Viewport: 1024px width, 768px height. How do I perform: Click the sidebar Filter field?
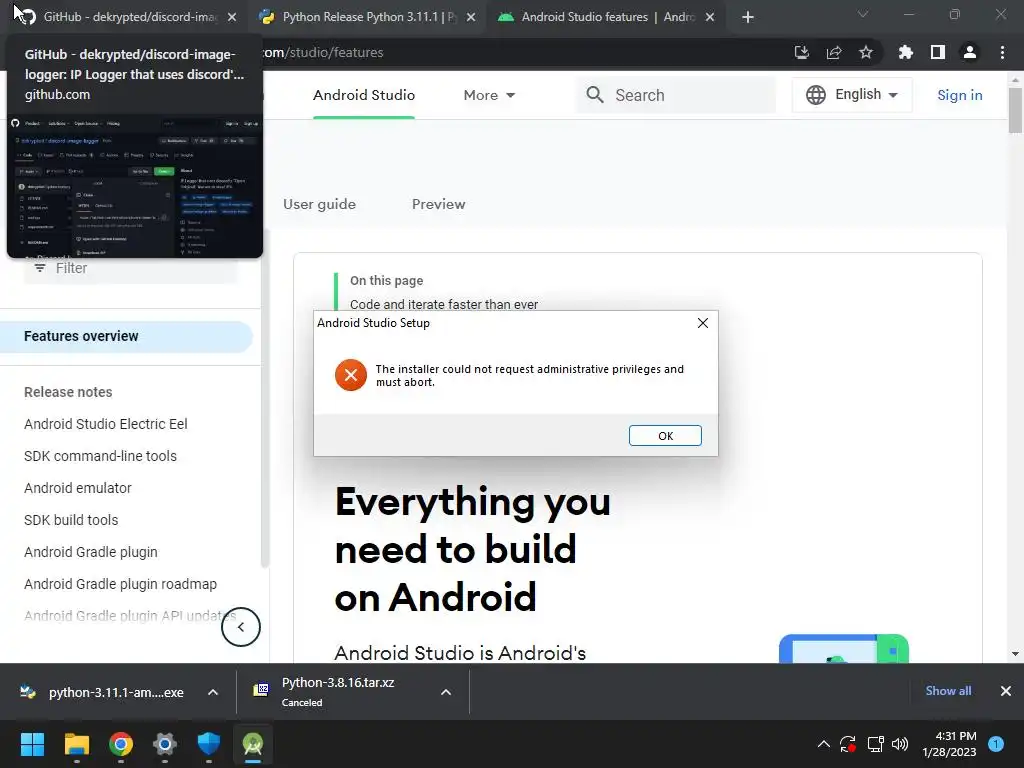pos(131,268)
